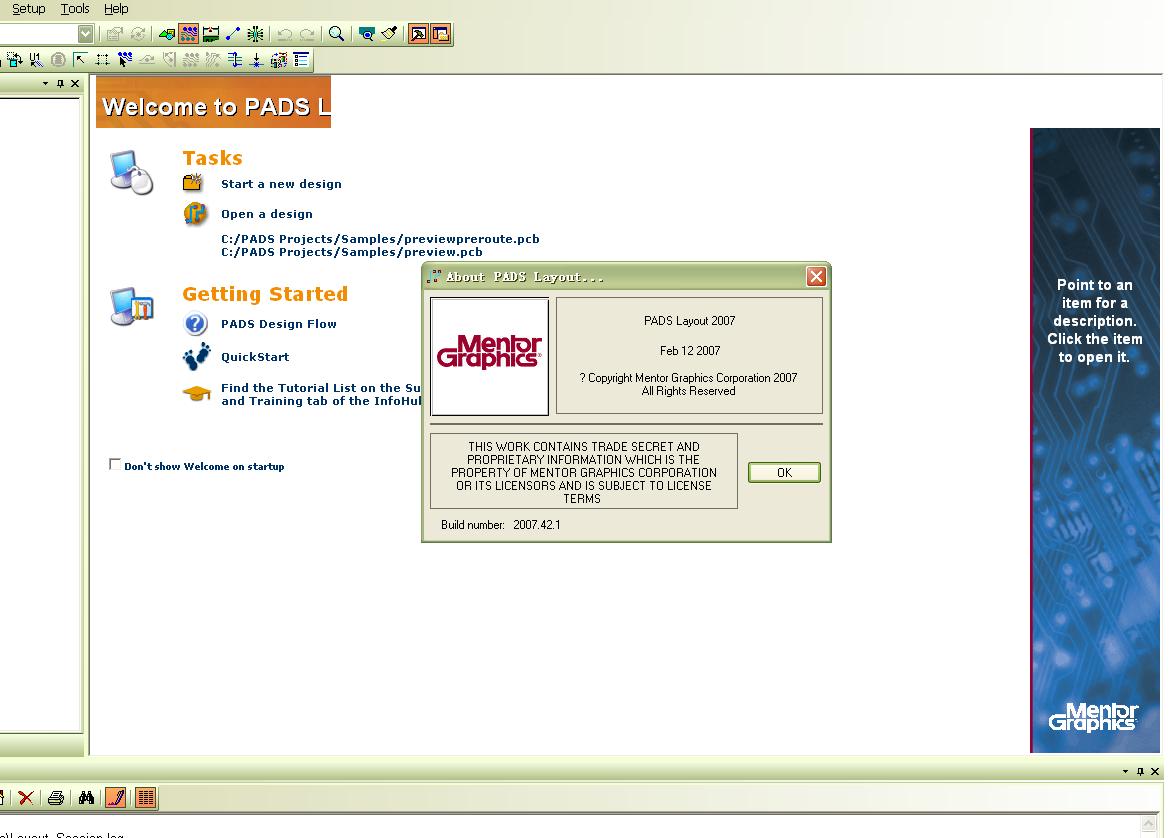The height and width of the screenshot is (838, 1171).
Task: Click the Feb 12 2007 date text
Action: point(689,351)
